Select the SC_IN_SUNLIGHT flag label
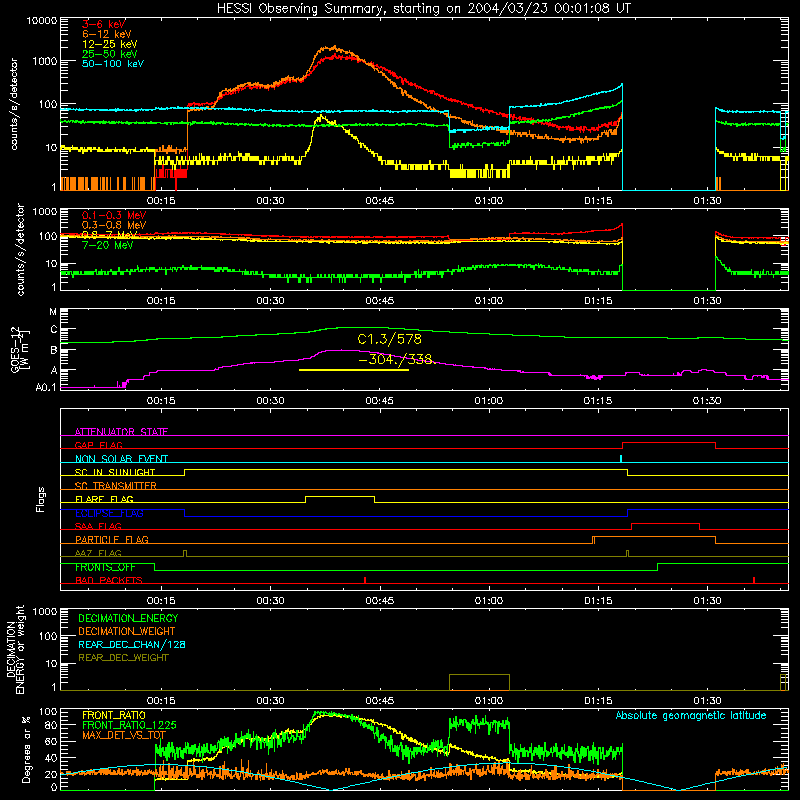800x800 pixels. click(x=115, y=472)
